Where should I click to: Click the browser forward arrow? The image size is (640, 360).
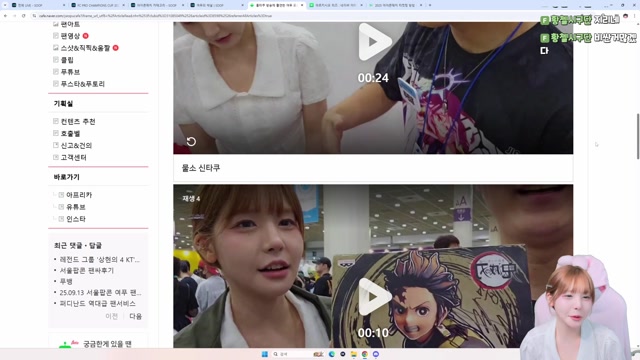(14, 16)
